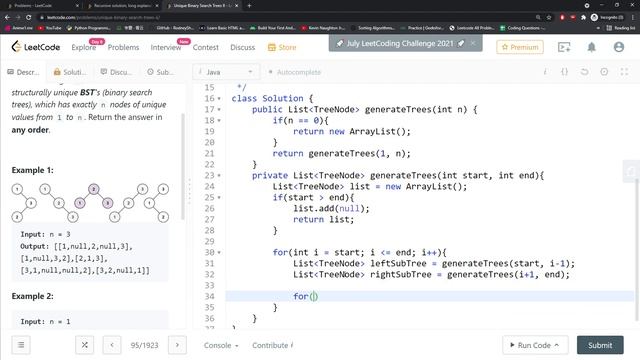Open Discuss in the top nav bar
This screenshot has width=640, height=360.
(x=242, y=47)
